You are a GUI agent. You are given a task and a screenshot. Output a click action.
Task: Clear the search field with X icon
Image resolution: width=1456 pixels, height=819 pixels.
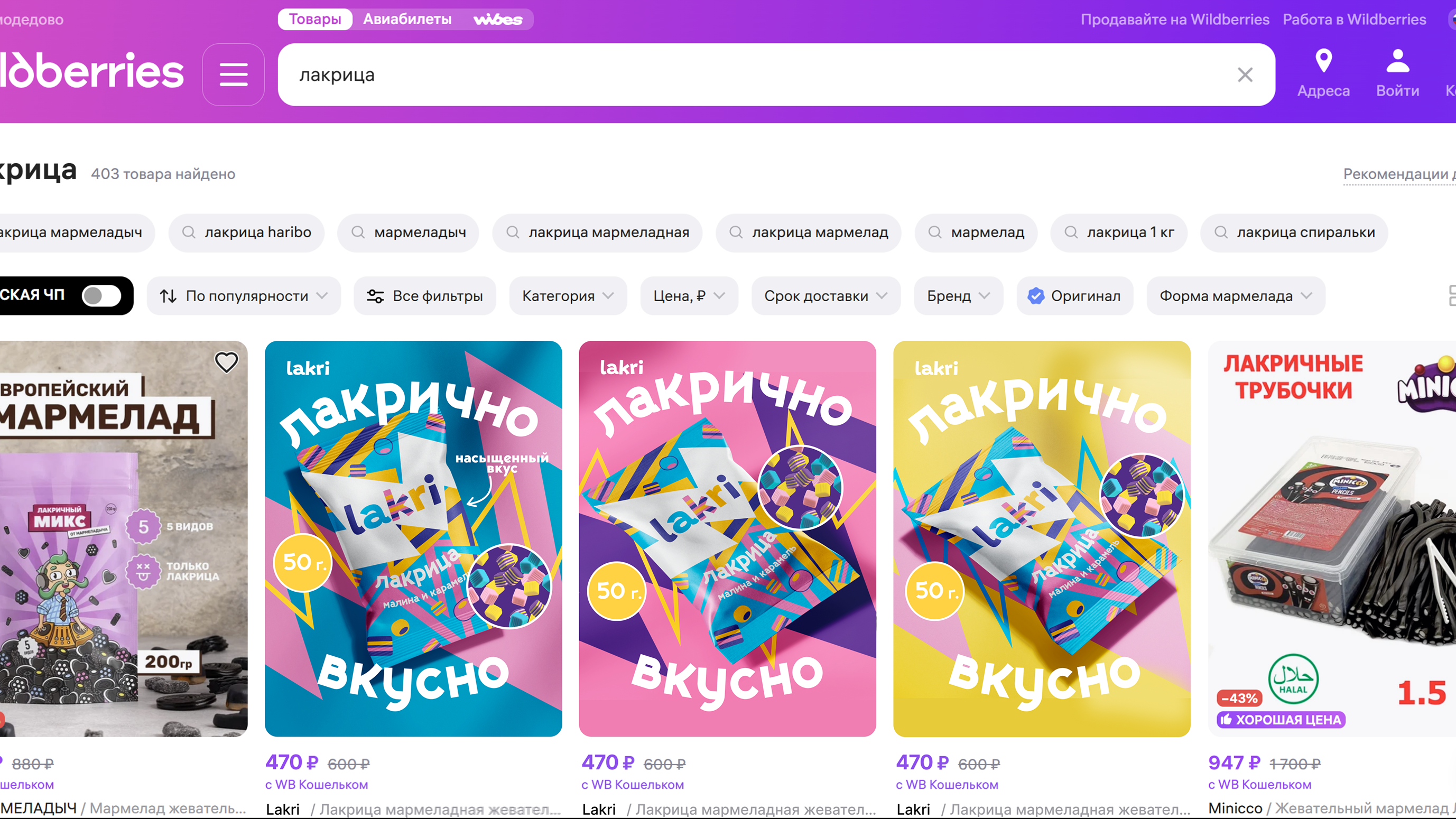(x=1245, y=75)
